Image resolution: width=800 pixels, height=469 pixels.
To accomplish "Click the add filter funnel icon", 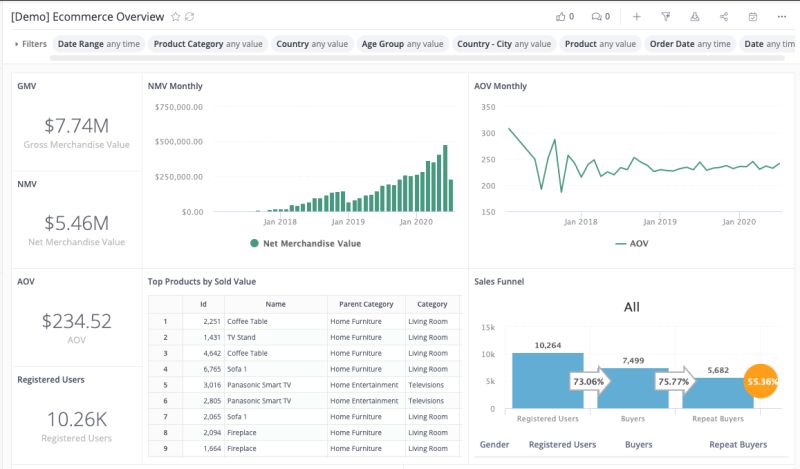I will pyautogui.click(x=665, y=17).
